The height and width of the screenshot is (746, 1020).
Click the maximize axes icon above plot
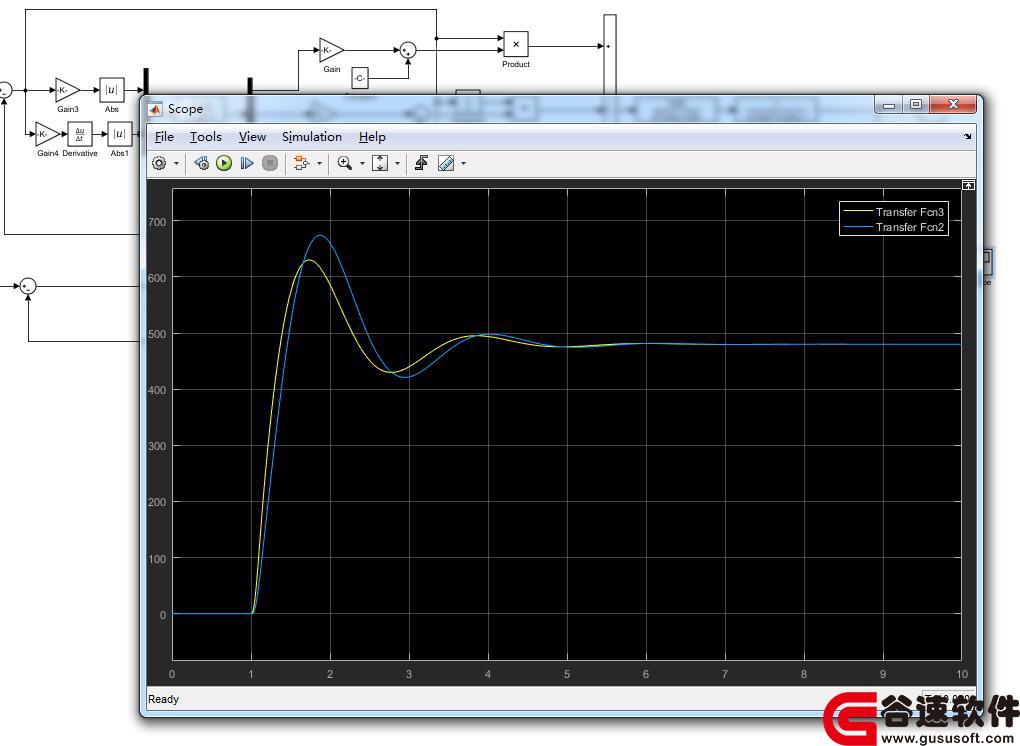tap(968, 185)
